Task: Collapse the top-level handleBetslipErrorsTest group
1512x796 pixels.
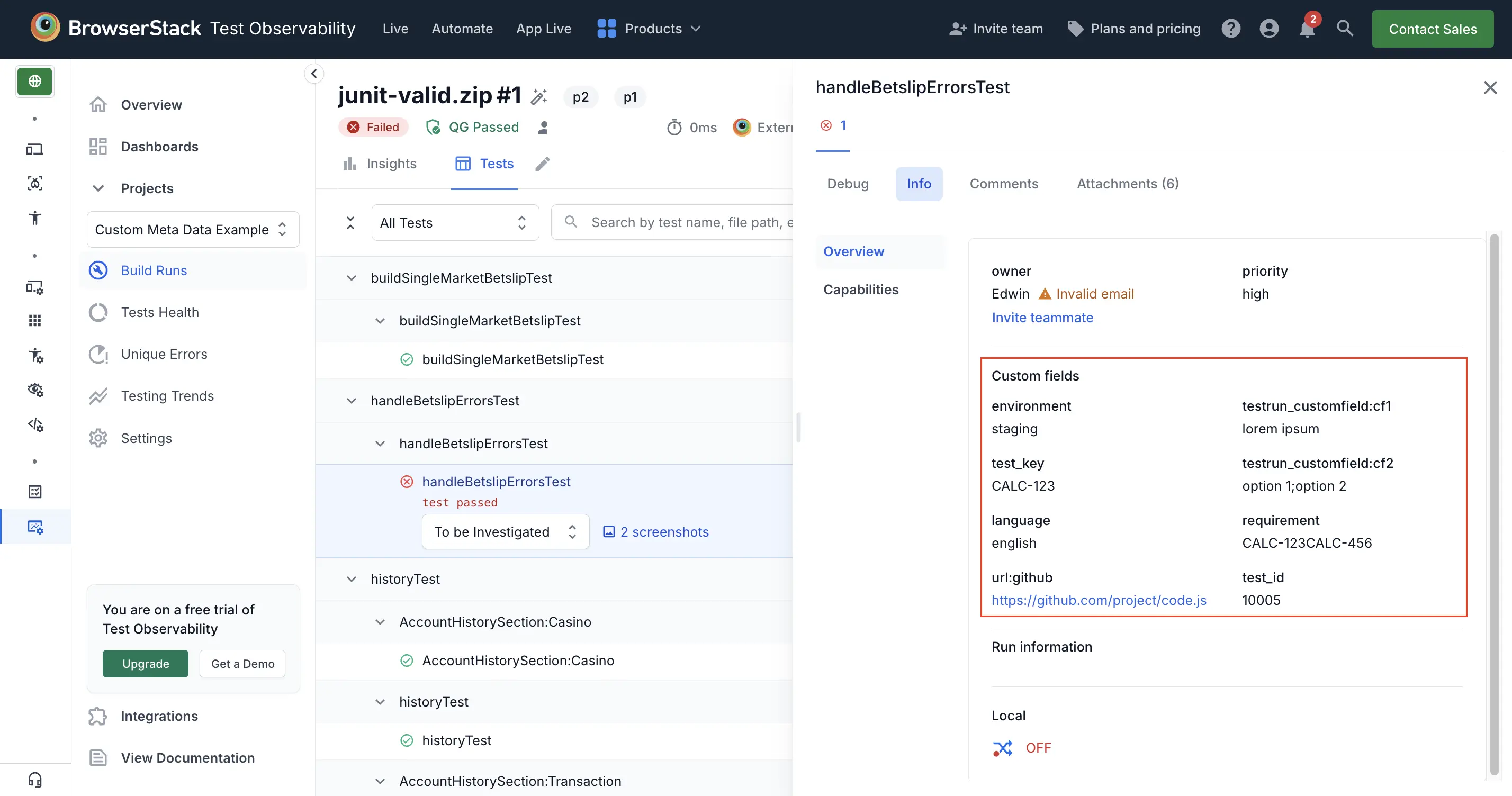Action: (351, 401)
